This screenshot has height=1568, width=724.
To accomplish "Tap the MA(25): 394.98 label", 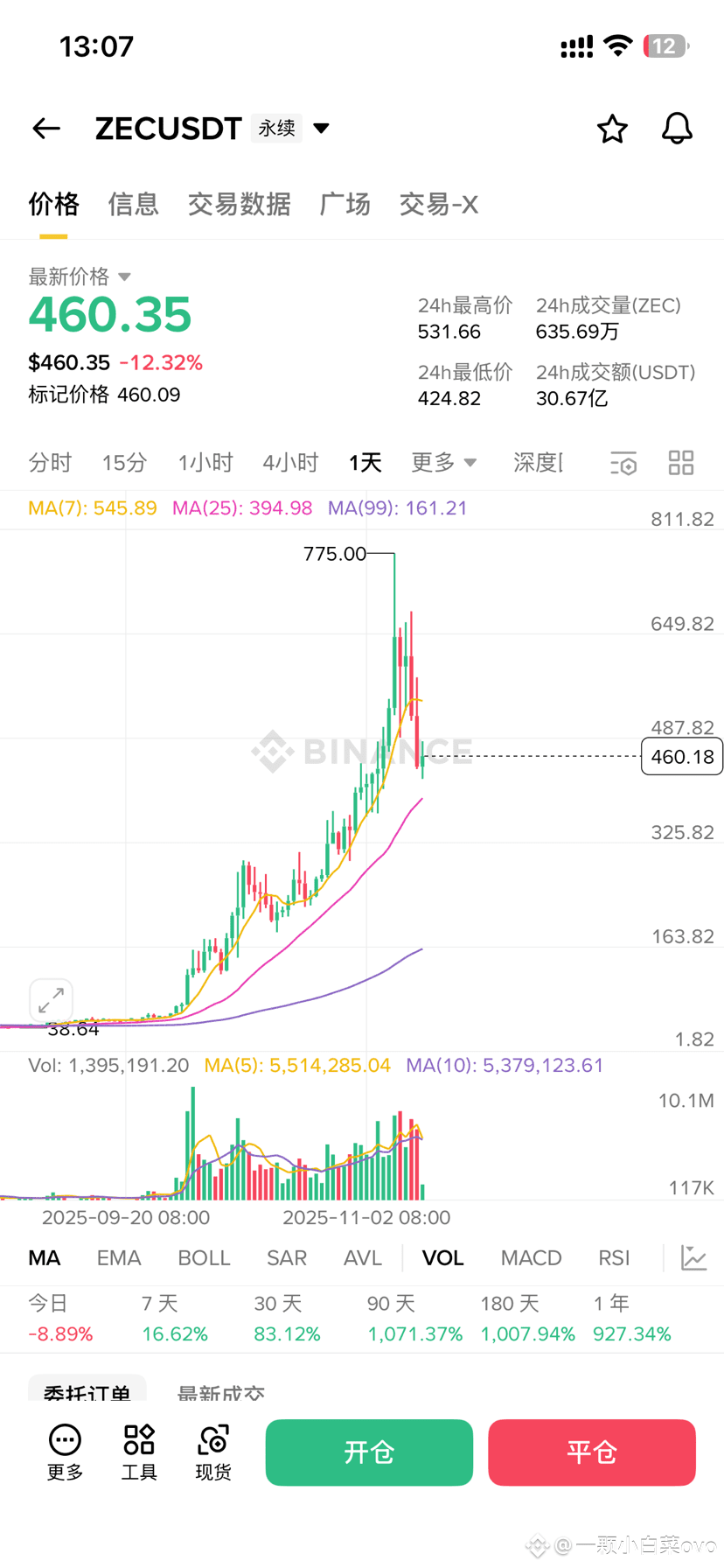I will pyautogui.click(x=242, y=508).
